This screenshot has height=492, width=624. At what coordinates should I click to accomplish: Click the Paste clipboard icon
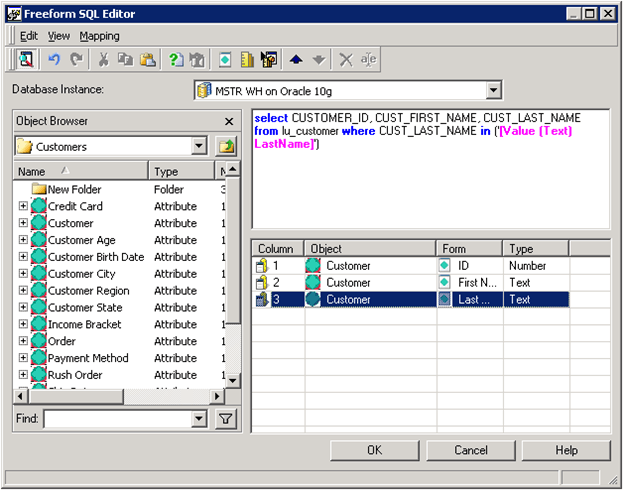tap(147, 60)
